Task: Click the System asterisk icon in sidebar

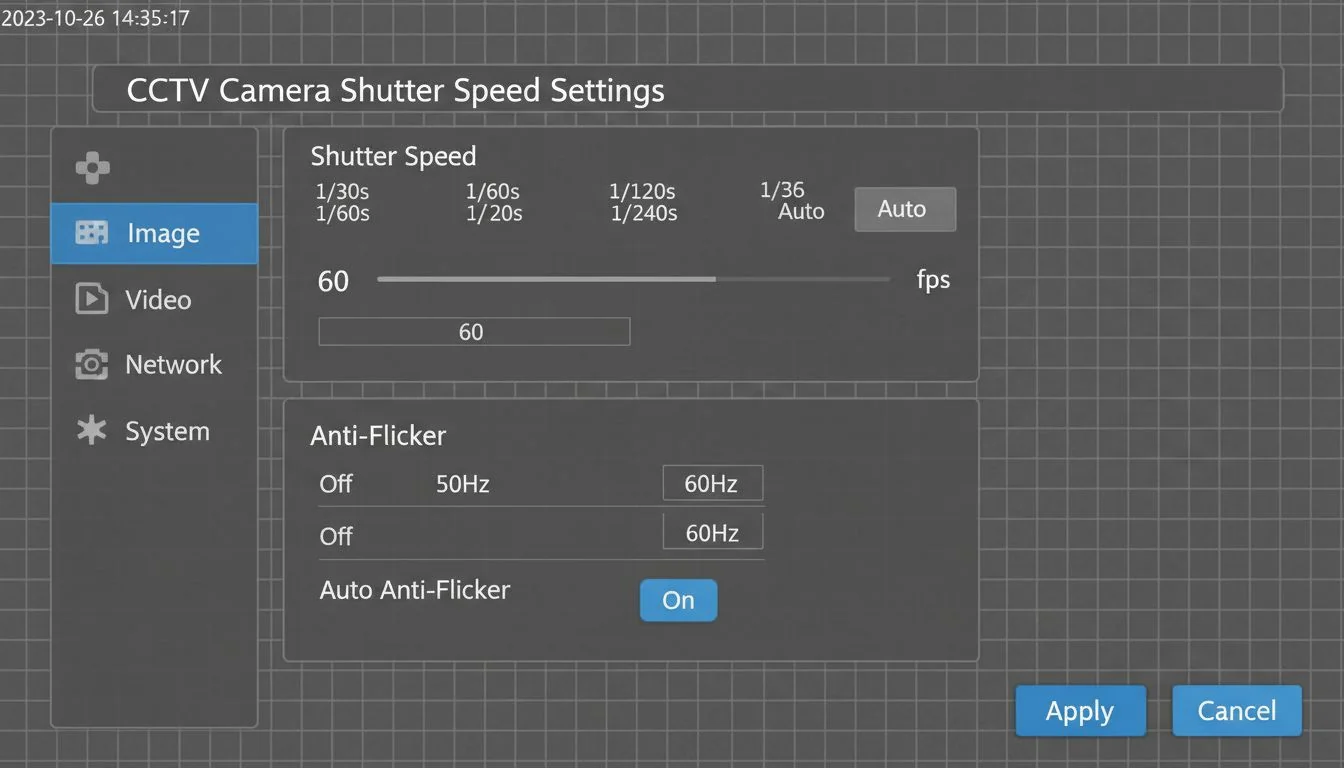Action: click(92, 431)
